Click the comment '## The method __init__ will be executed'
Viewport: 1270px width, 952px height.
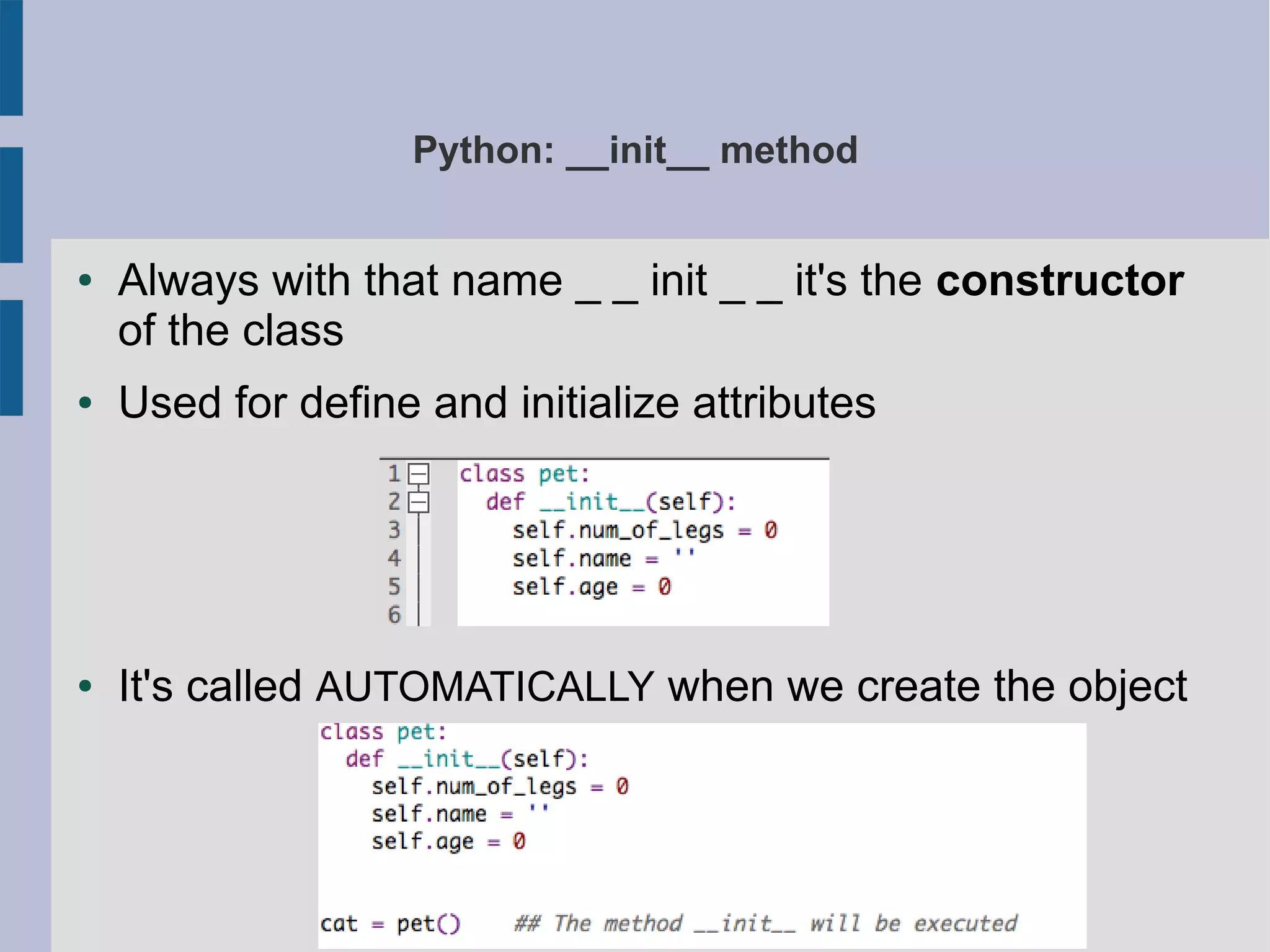coord(766,924)
